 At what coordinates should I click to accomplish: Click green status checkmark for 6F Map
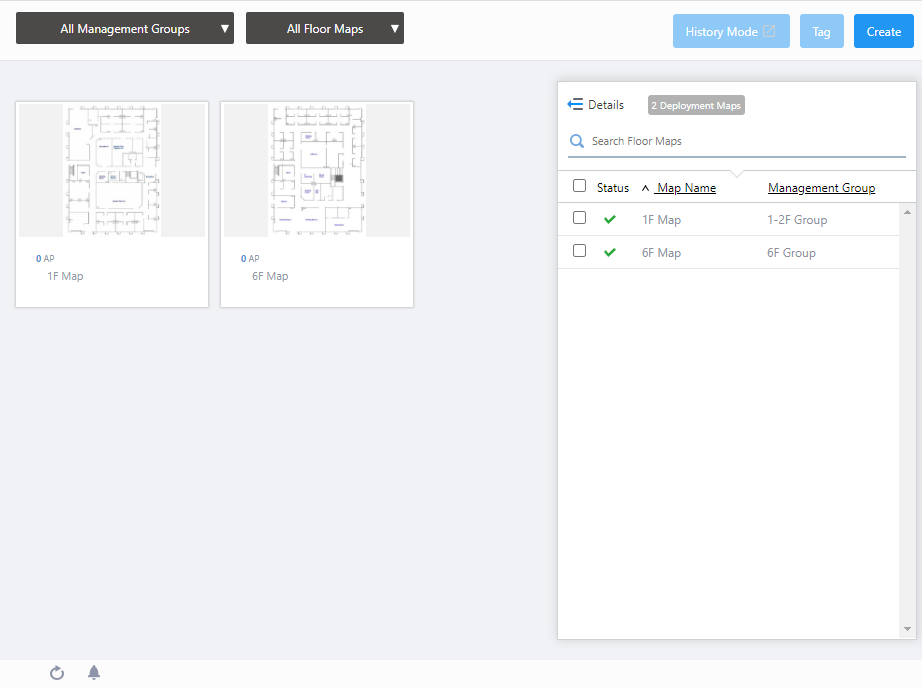pos(610,253)
